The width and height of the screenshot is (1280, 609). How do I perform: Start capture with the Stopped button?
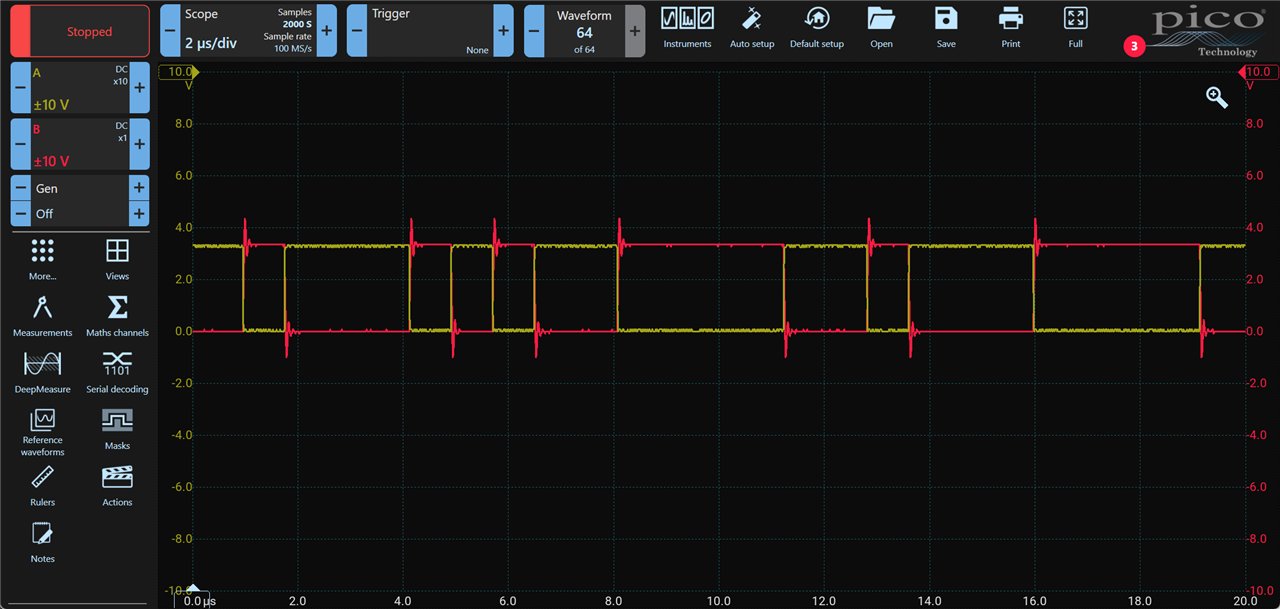click(80, 31)
